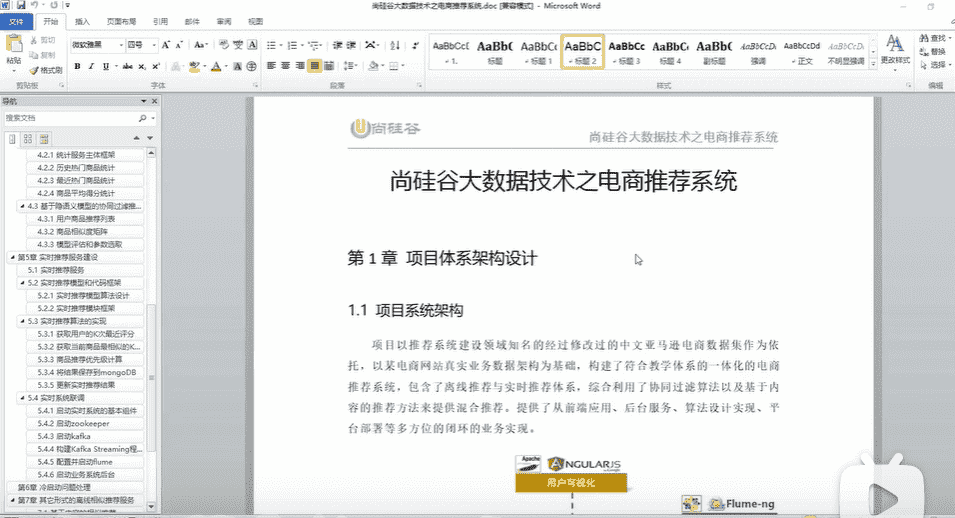Open the font name box (微软雅黑)

click(x=97, y=45)
